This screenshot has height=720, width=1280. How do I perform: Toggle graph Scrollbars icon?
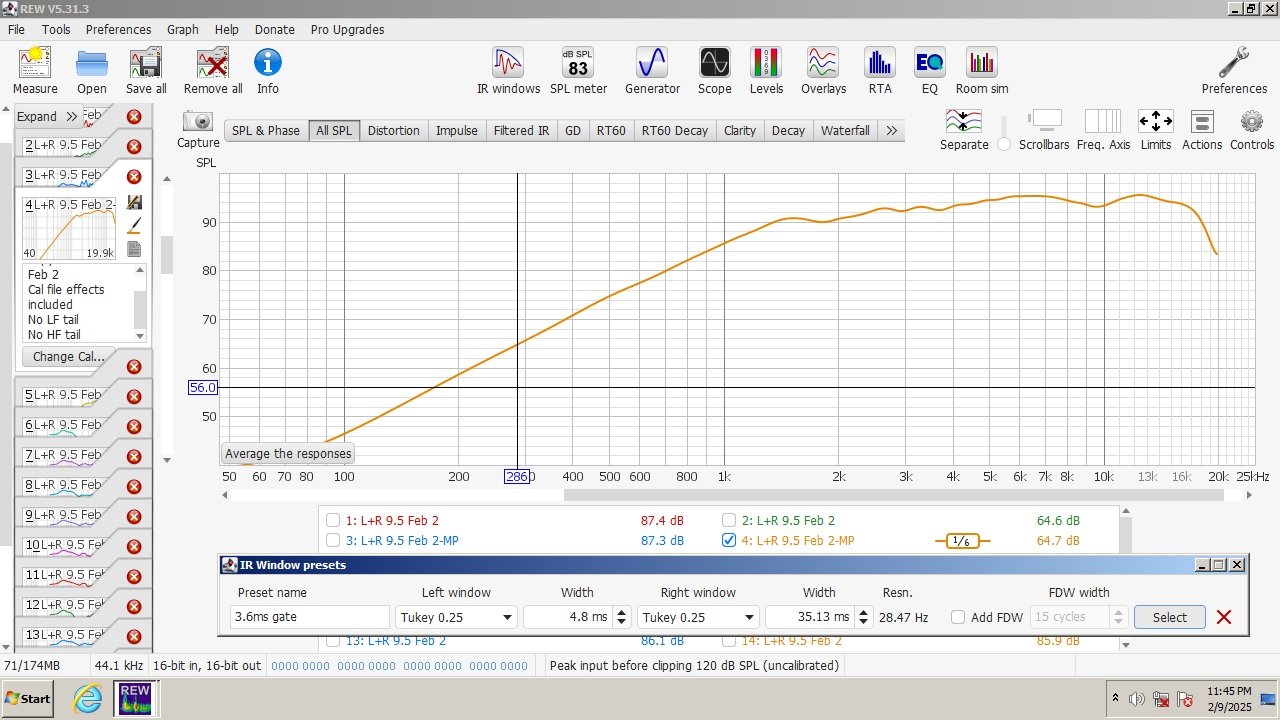[x=1044, y=130]
